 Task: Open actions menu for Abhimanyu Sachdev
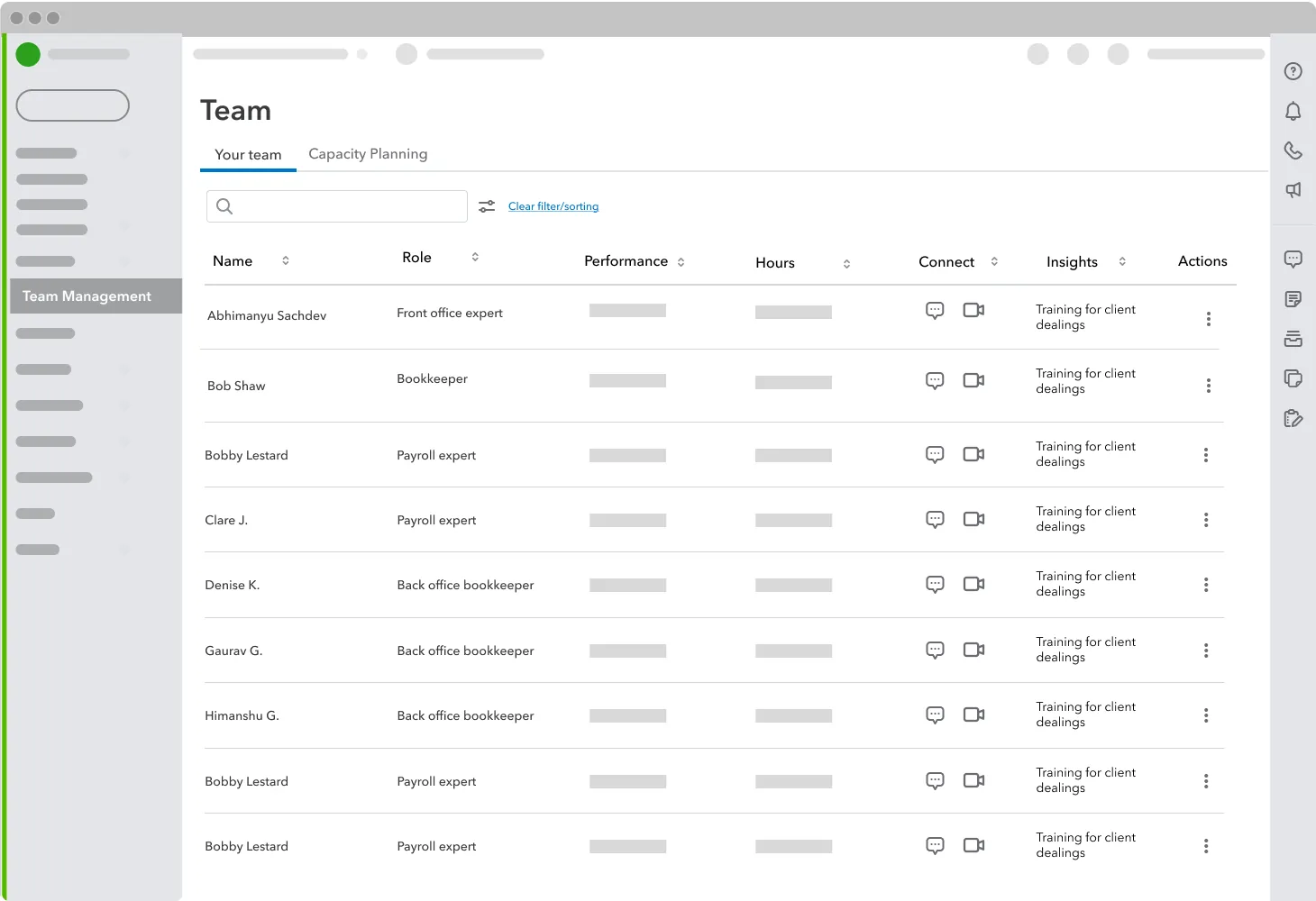click(x=1209, y=319)
